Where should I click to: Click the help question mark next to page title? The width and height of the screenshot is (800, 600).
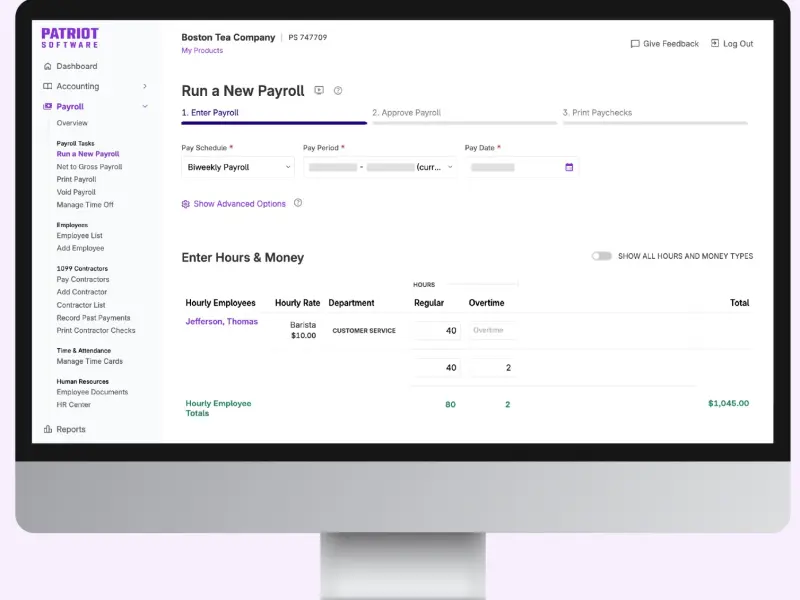click(338, 91)
